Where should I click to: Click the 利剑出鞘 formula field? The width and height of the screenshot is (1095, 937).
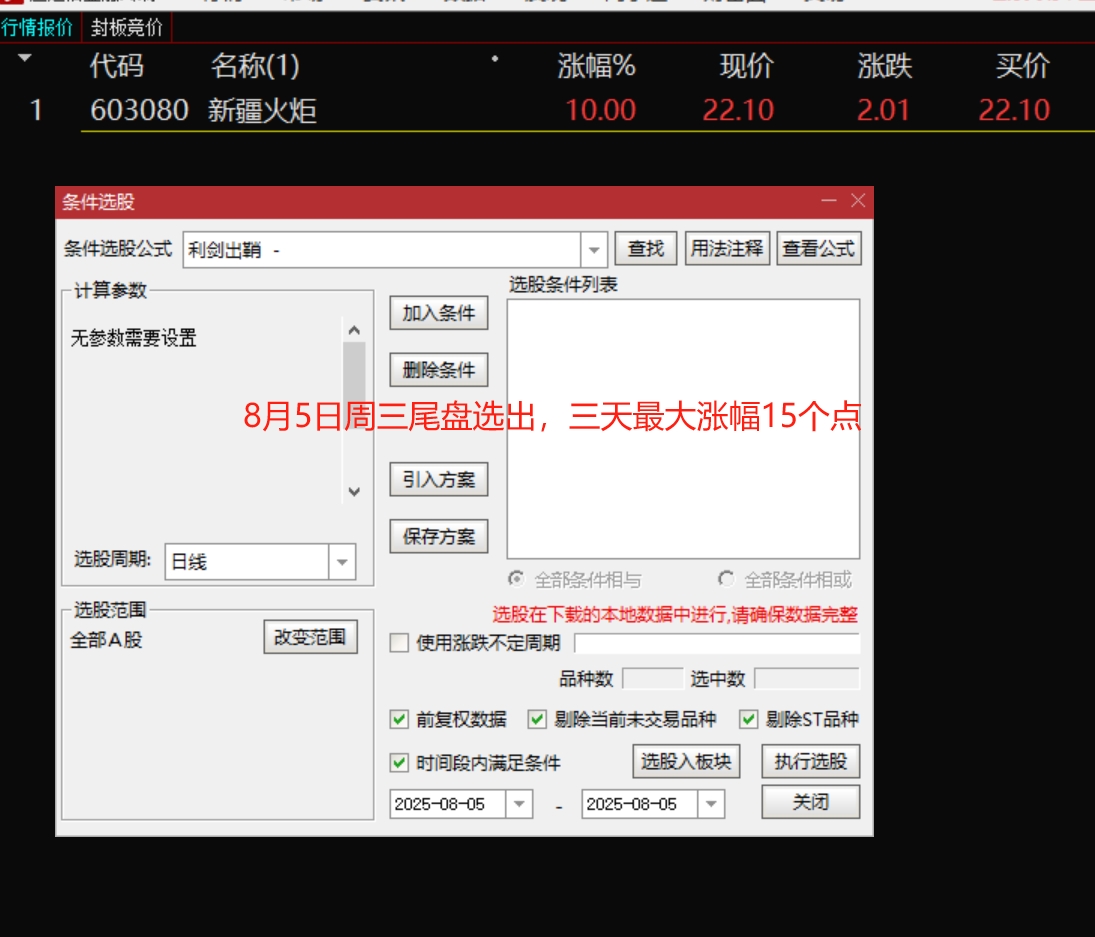coord(382,249)
